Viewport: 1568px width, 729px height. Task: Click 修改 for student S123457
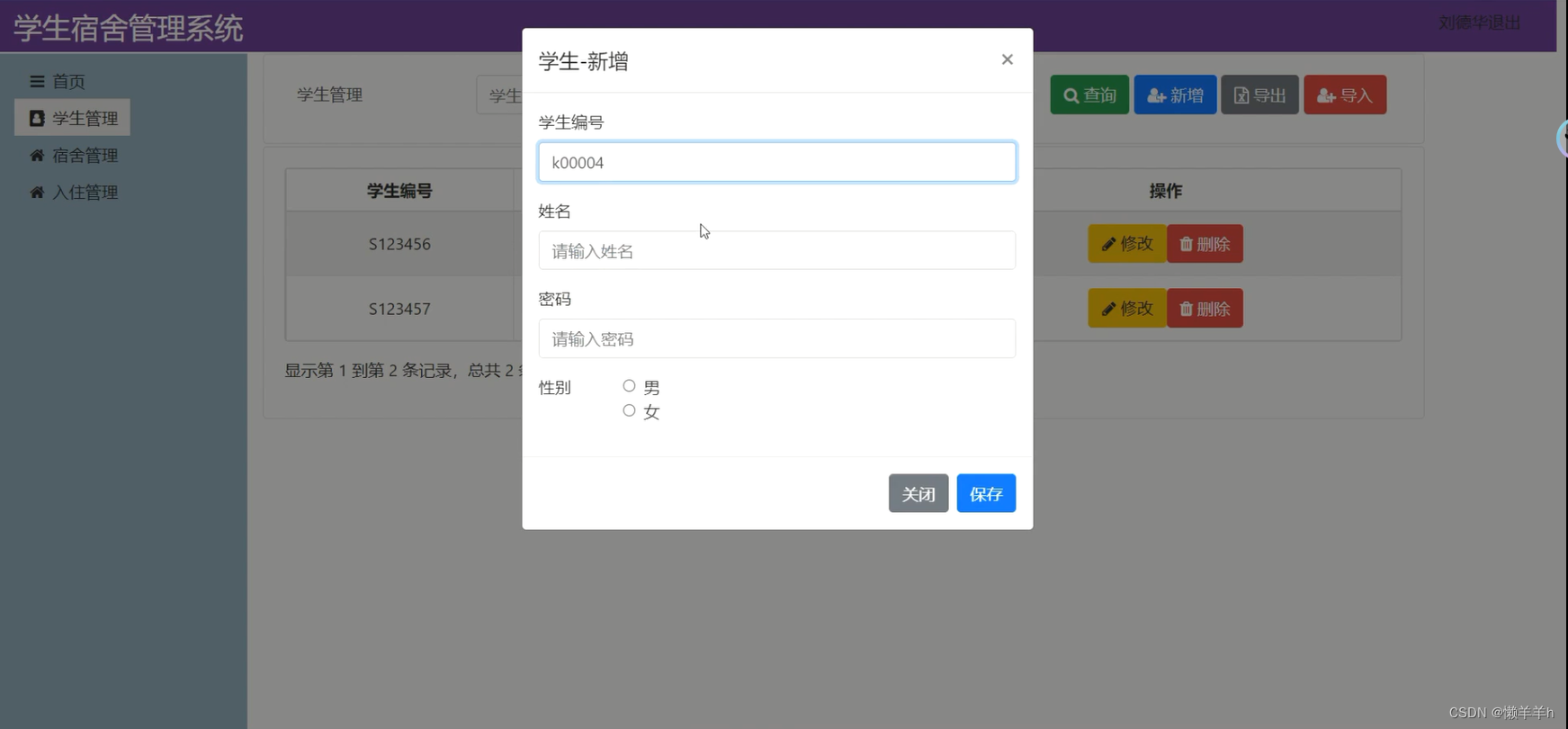pyautogui.click(x=1127, y=309)
